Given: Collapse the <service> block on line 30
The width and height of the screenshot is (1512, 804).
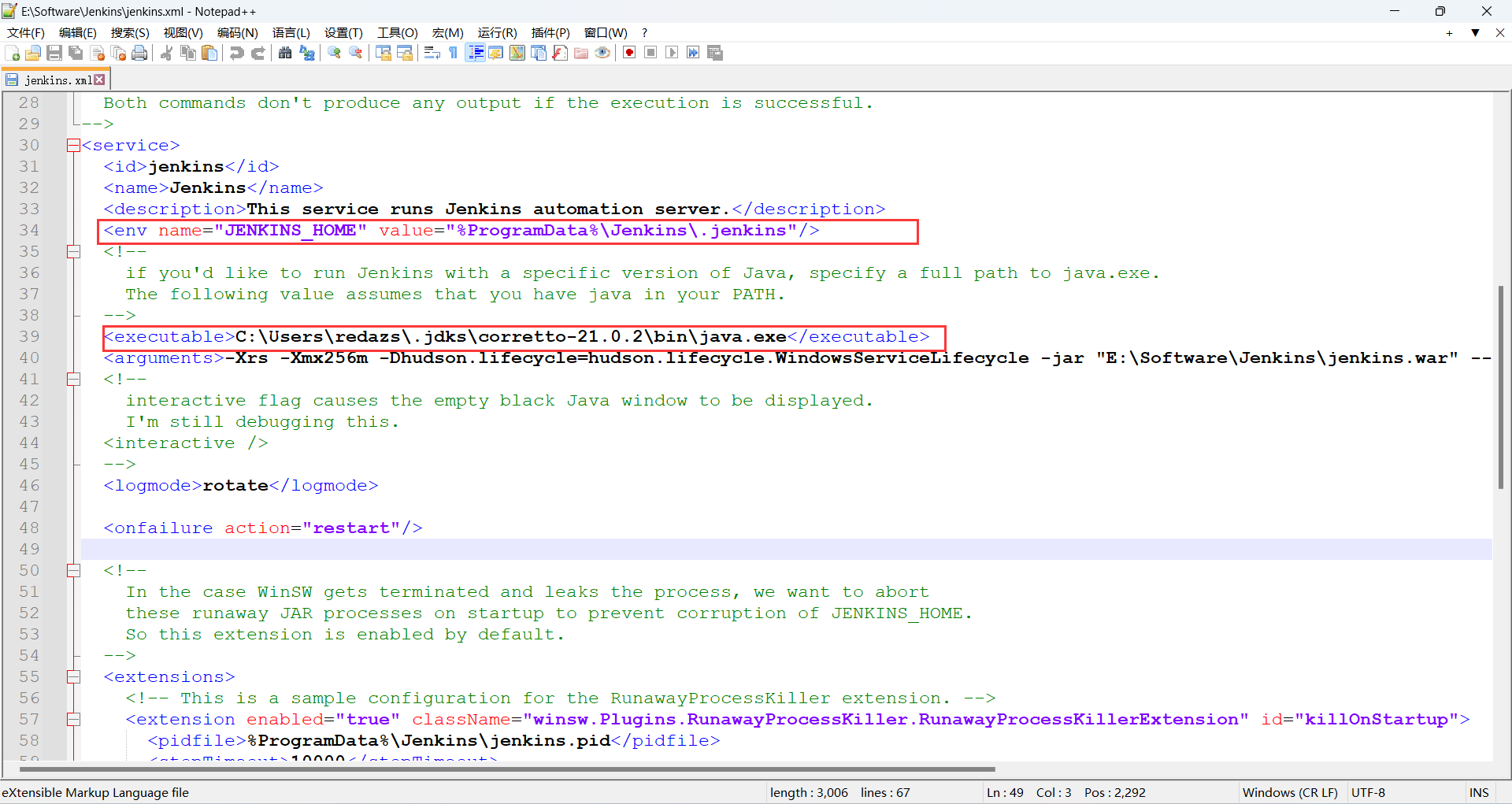Looking at the screenshot, I should click(73, 145).
